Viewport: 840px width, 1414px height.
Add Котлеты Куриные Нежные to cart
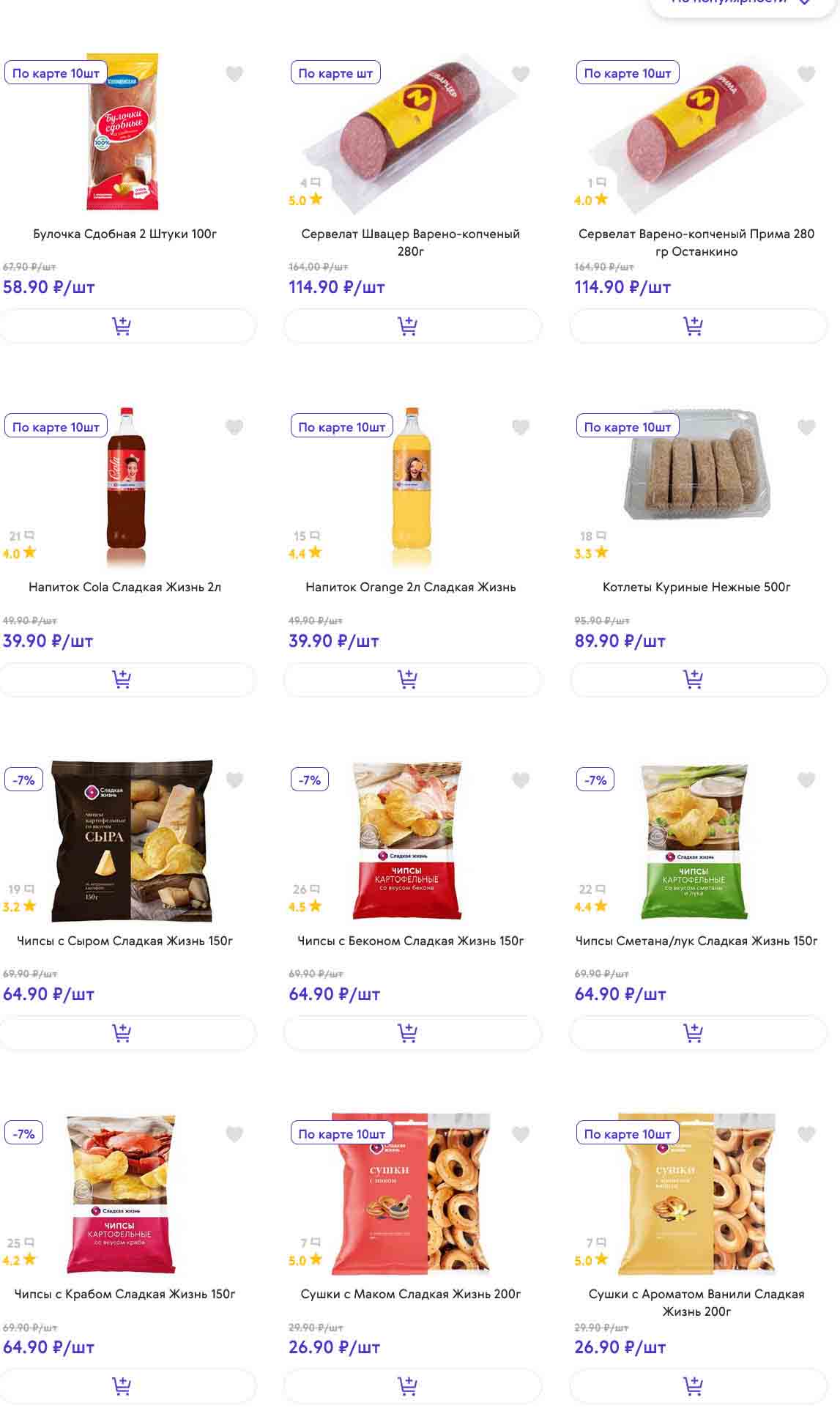[693, 679]
